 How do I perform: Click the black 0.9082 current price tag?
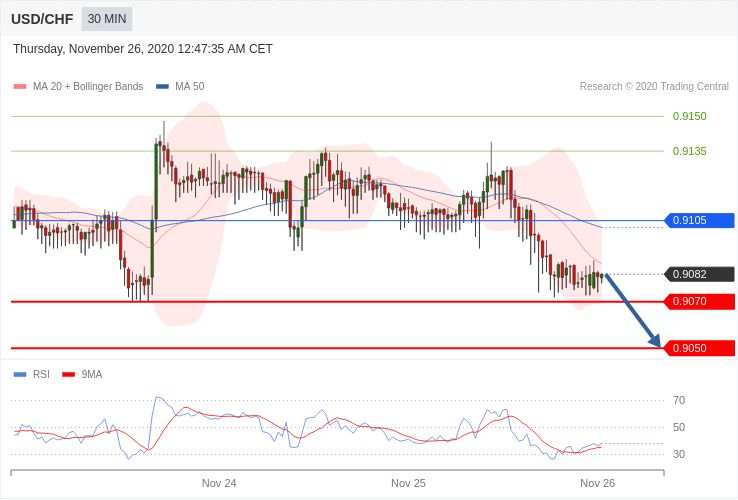(x=699, y=274)
